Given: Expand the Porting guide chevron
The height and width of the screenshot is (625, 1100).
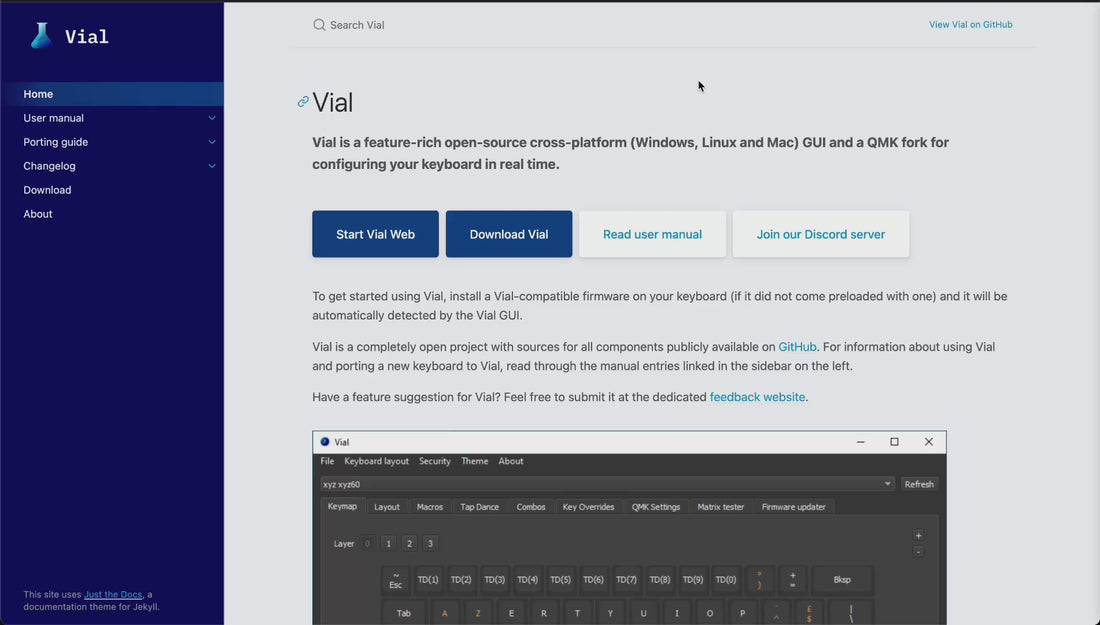Looking at the screenshot, I should (212, 142).
